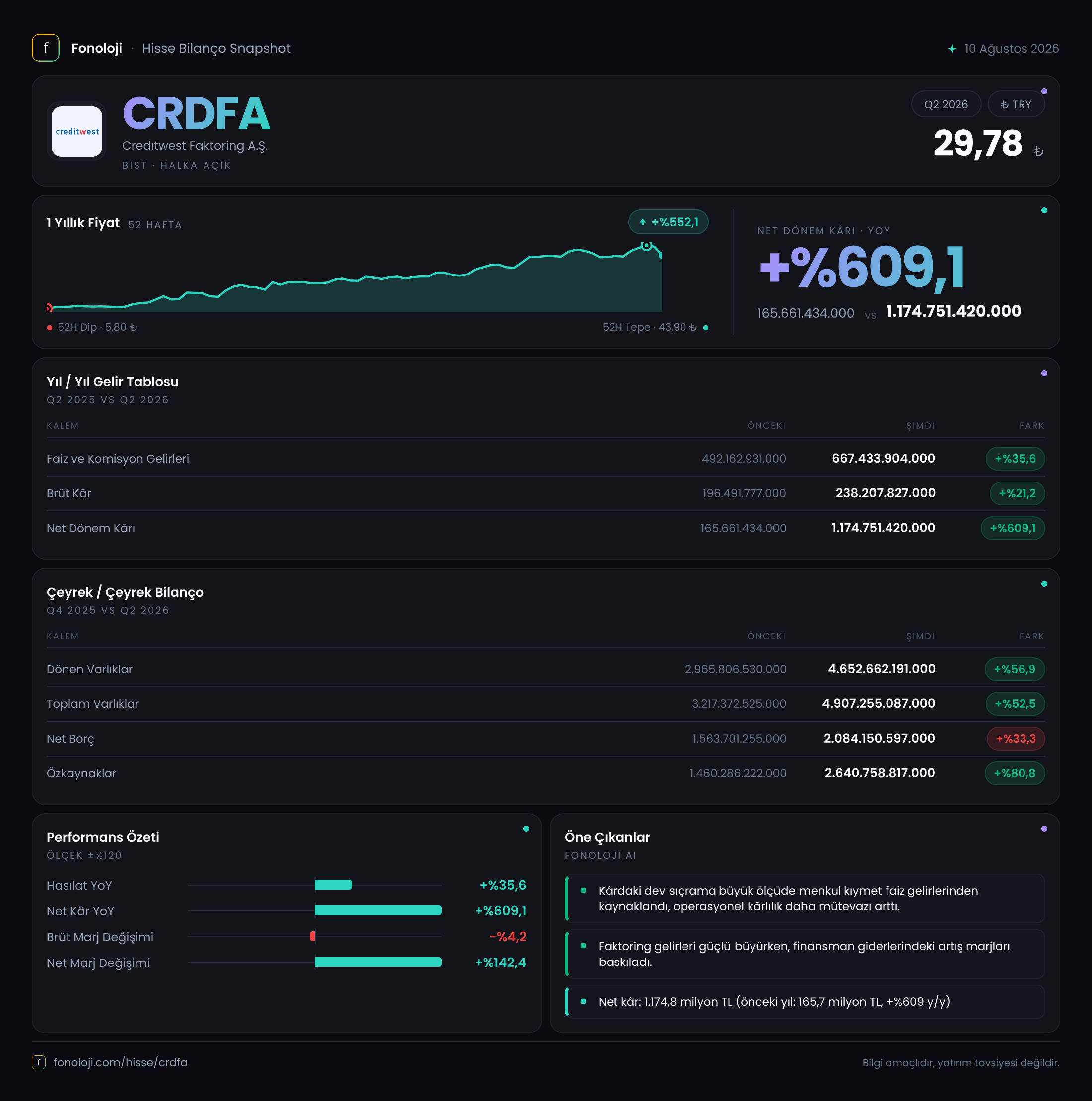Click the red start marker on price chart
Screen dimensions: 1092x1101
(49, 308)
